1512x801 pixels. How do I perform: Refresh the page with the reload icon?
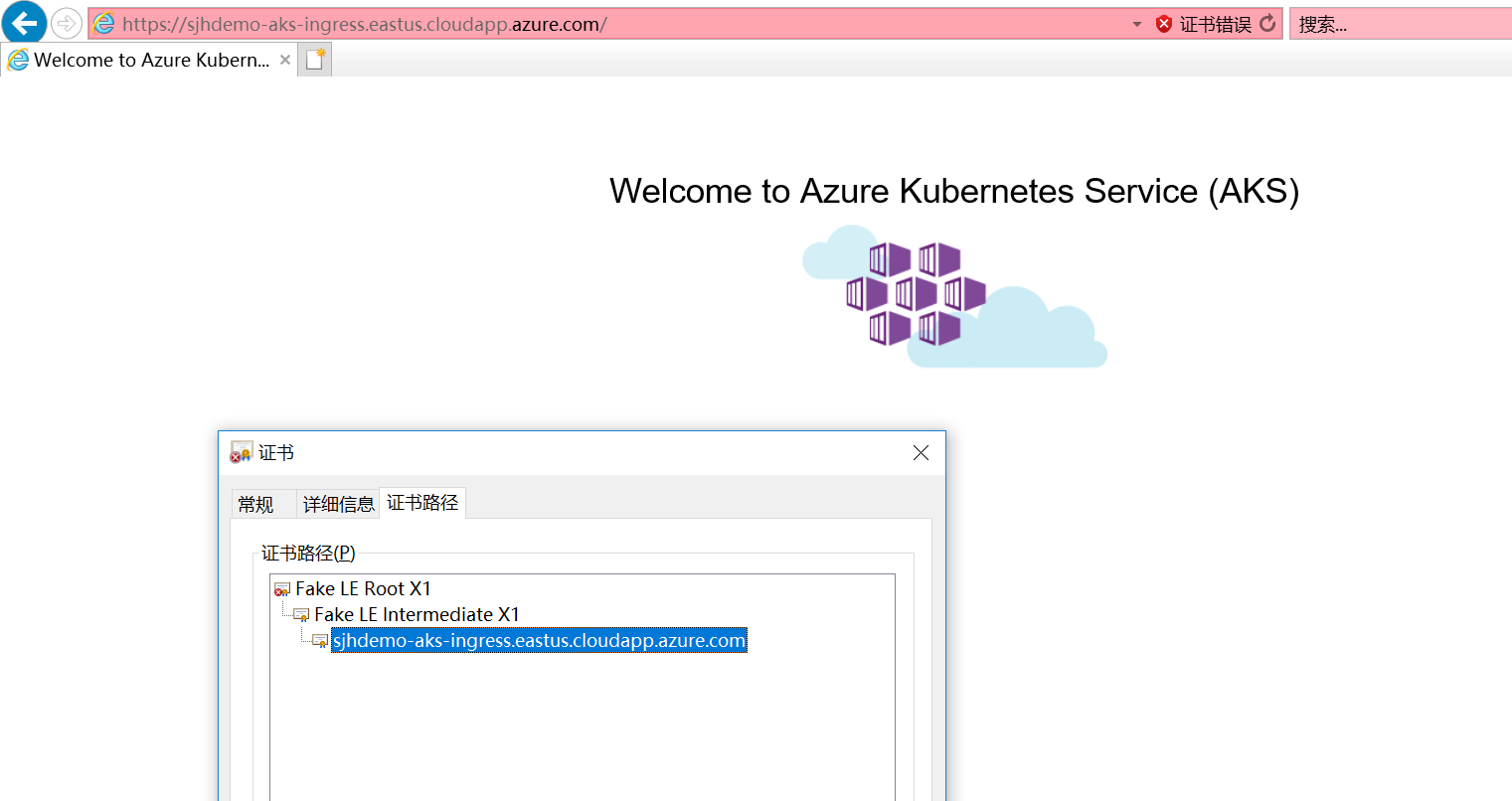(1267, 23)
